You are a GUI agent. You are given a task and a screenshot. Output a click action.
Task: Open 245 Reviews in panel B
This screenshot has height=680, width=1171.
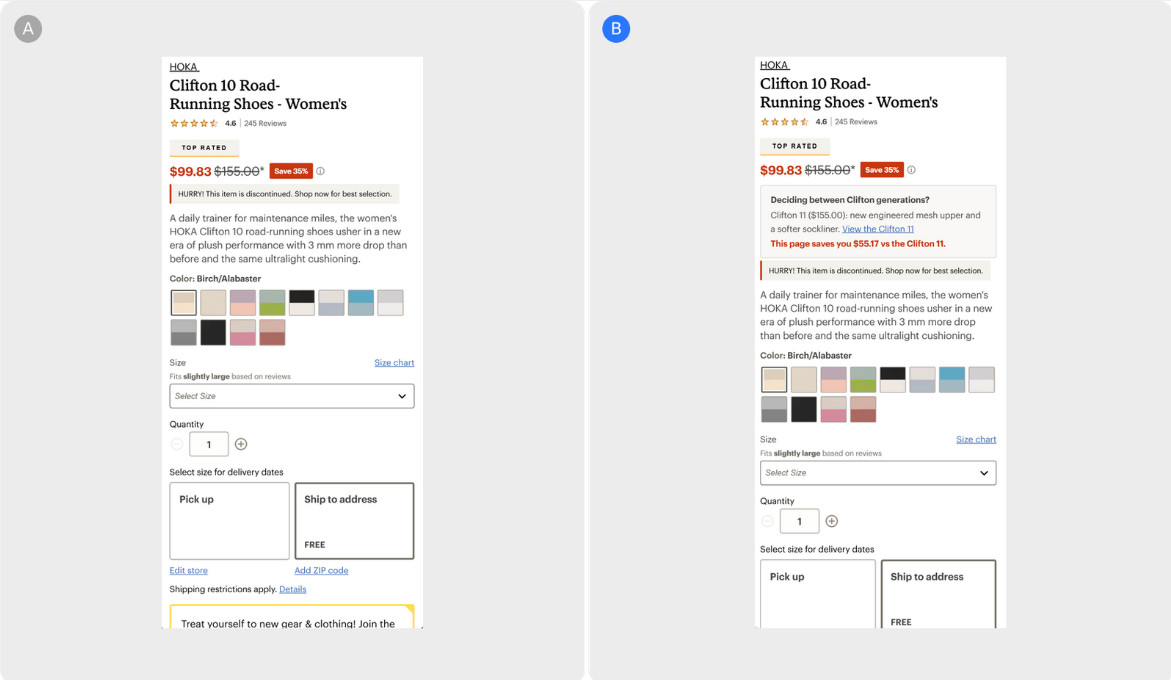click(856, 122)
